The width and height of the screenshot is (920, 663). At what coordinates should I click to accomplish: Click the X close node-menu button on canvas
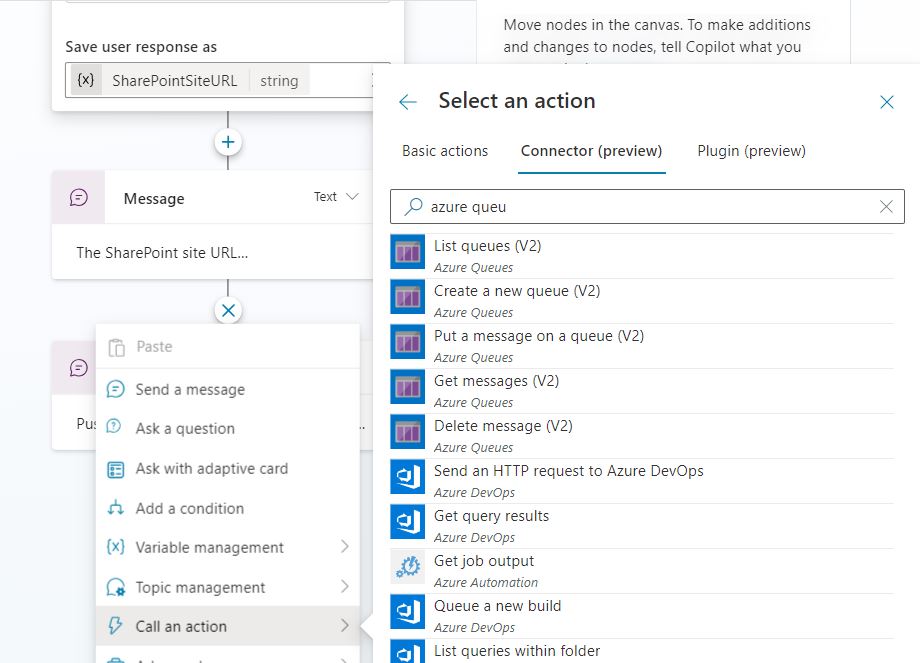(x=228, y=310)
